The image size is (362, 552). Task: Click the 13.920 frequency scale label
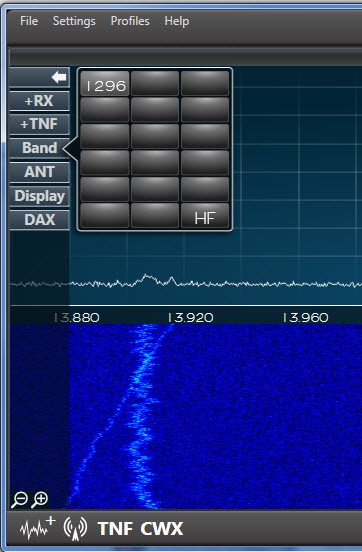click(x=191, y=318)
